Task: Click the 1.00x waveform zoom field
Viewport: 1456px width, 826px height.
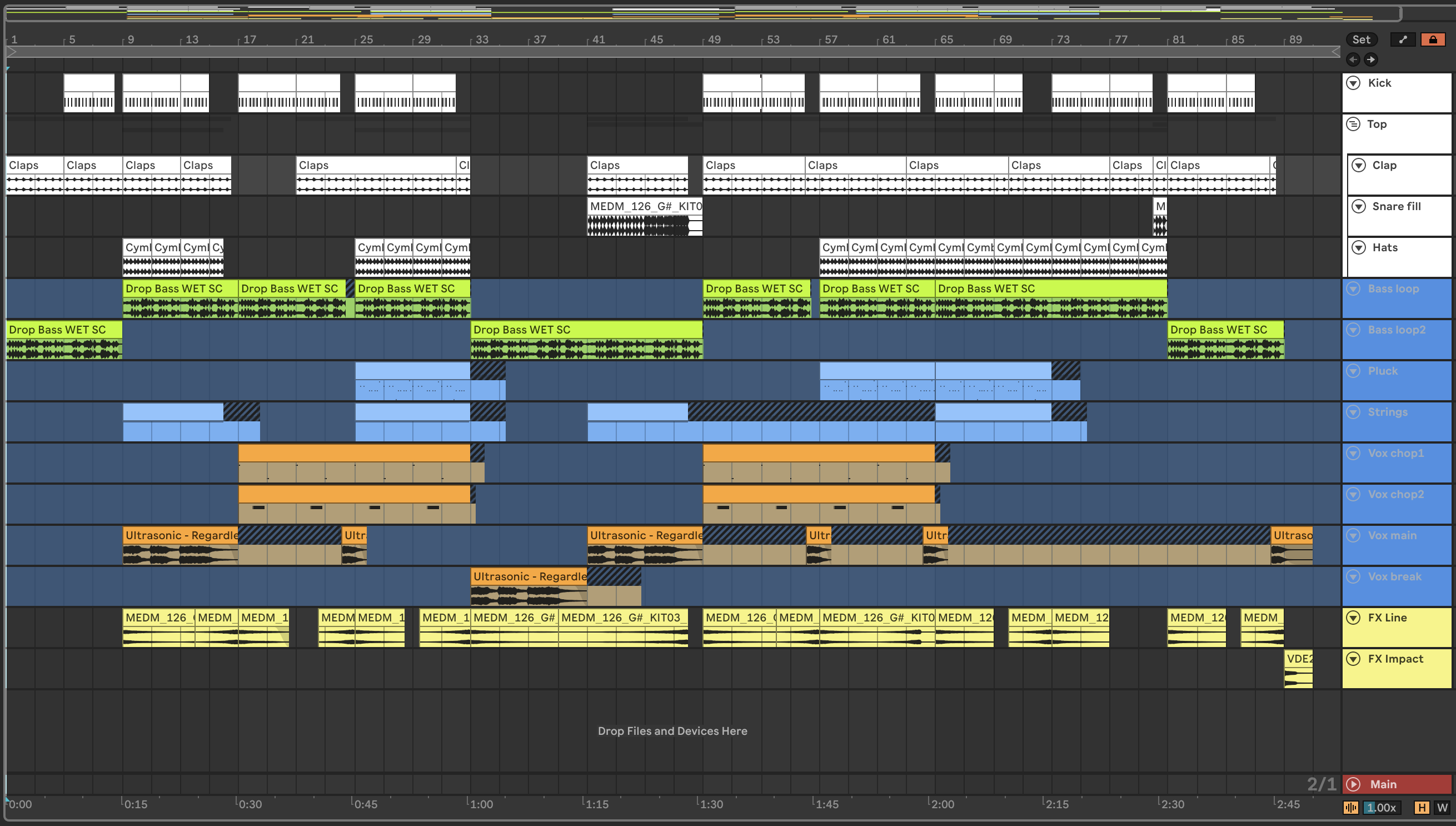Action: tap(1381, 807)
